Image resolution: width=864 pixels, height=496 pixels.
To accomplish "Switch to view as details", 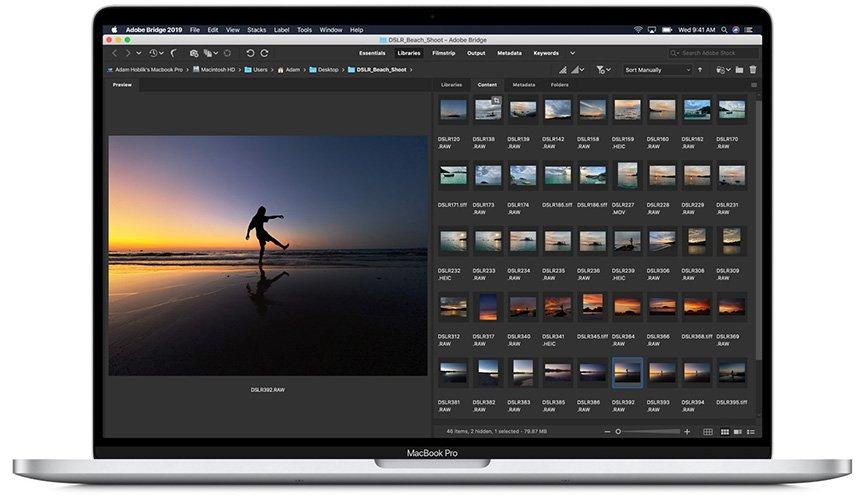I will click(738, 432).
